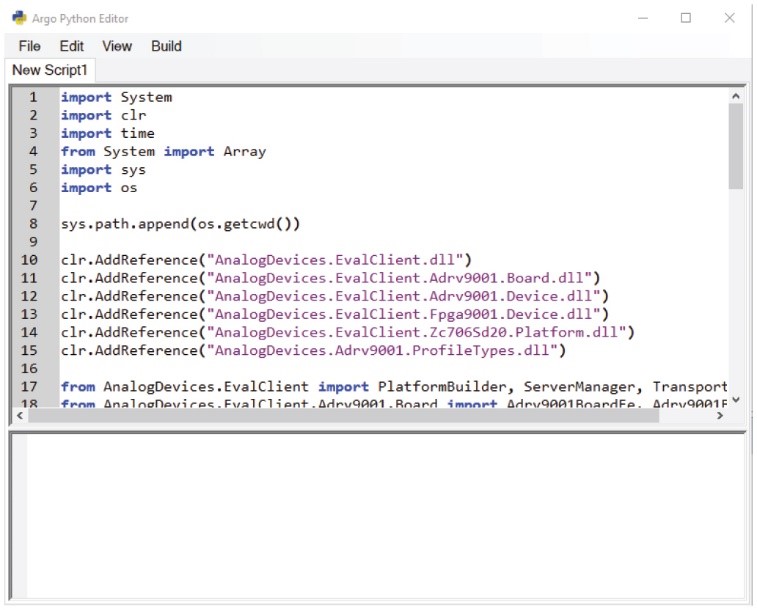Click the "import clr" code line
This screenshot has height=610, width=757.
(103, 115)
